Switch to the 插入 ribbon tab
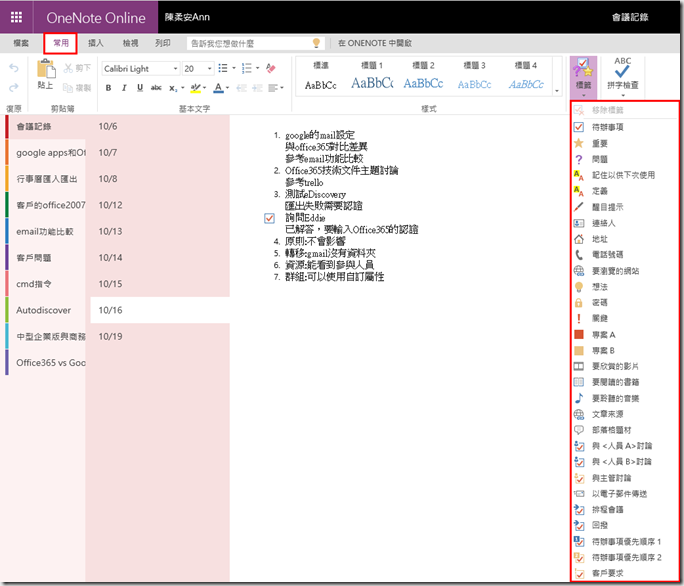 tap(96, 43)
